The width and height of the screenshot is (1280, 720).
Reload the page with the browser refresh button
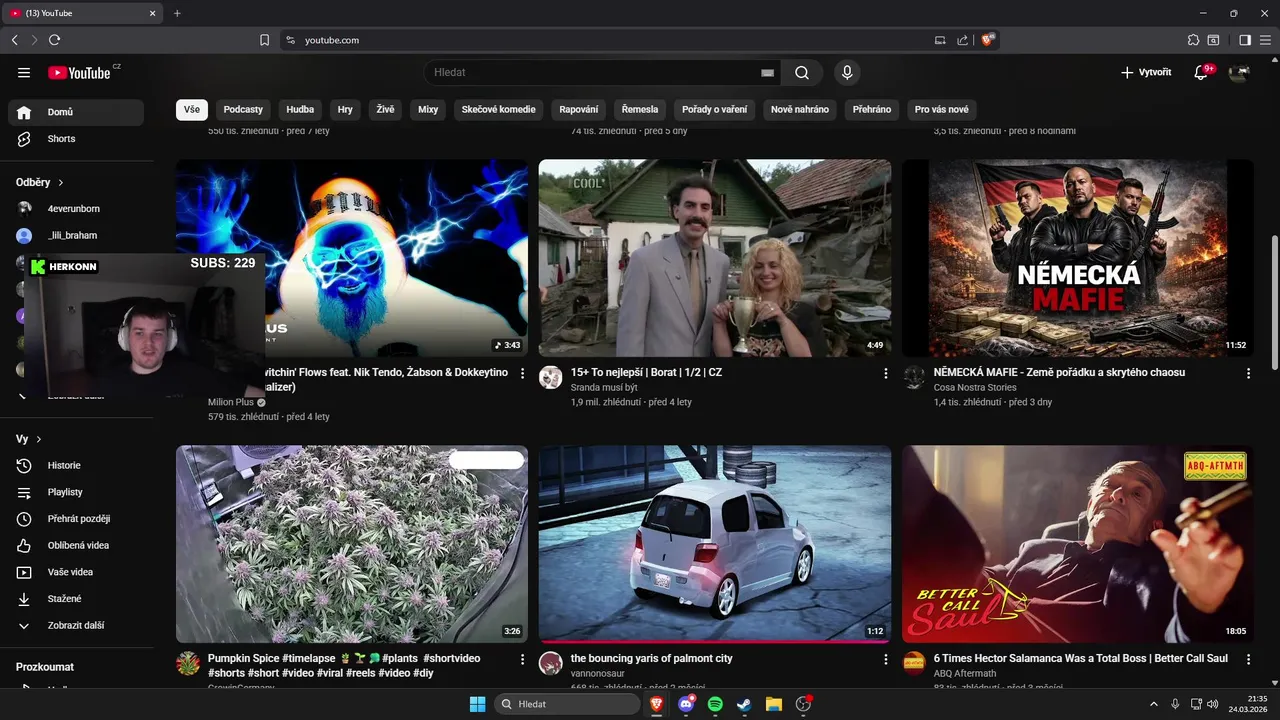54,40
